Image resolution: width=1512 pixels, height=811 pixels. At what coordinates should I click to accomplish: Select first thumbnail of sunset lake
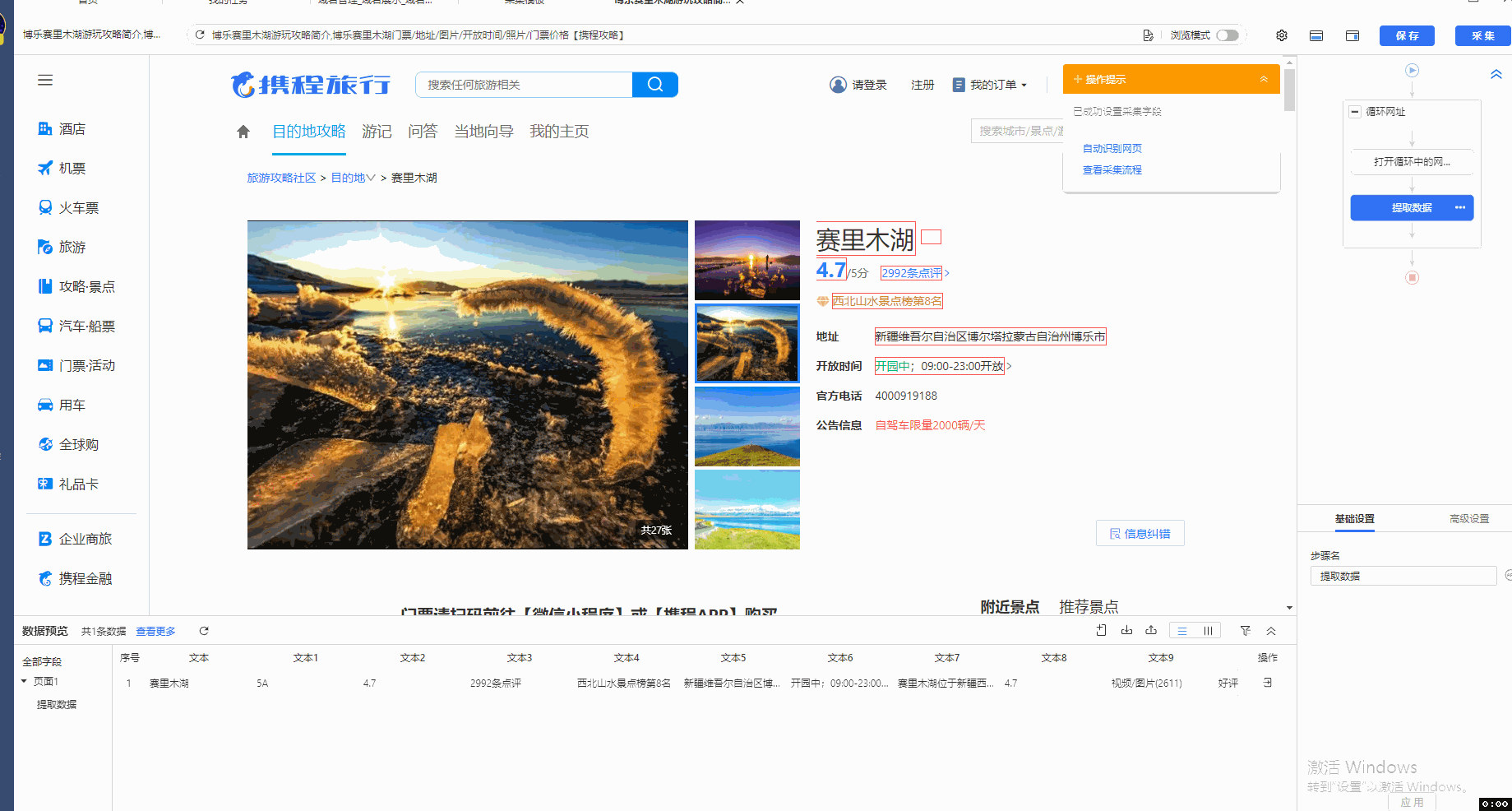pos(747,260)
